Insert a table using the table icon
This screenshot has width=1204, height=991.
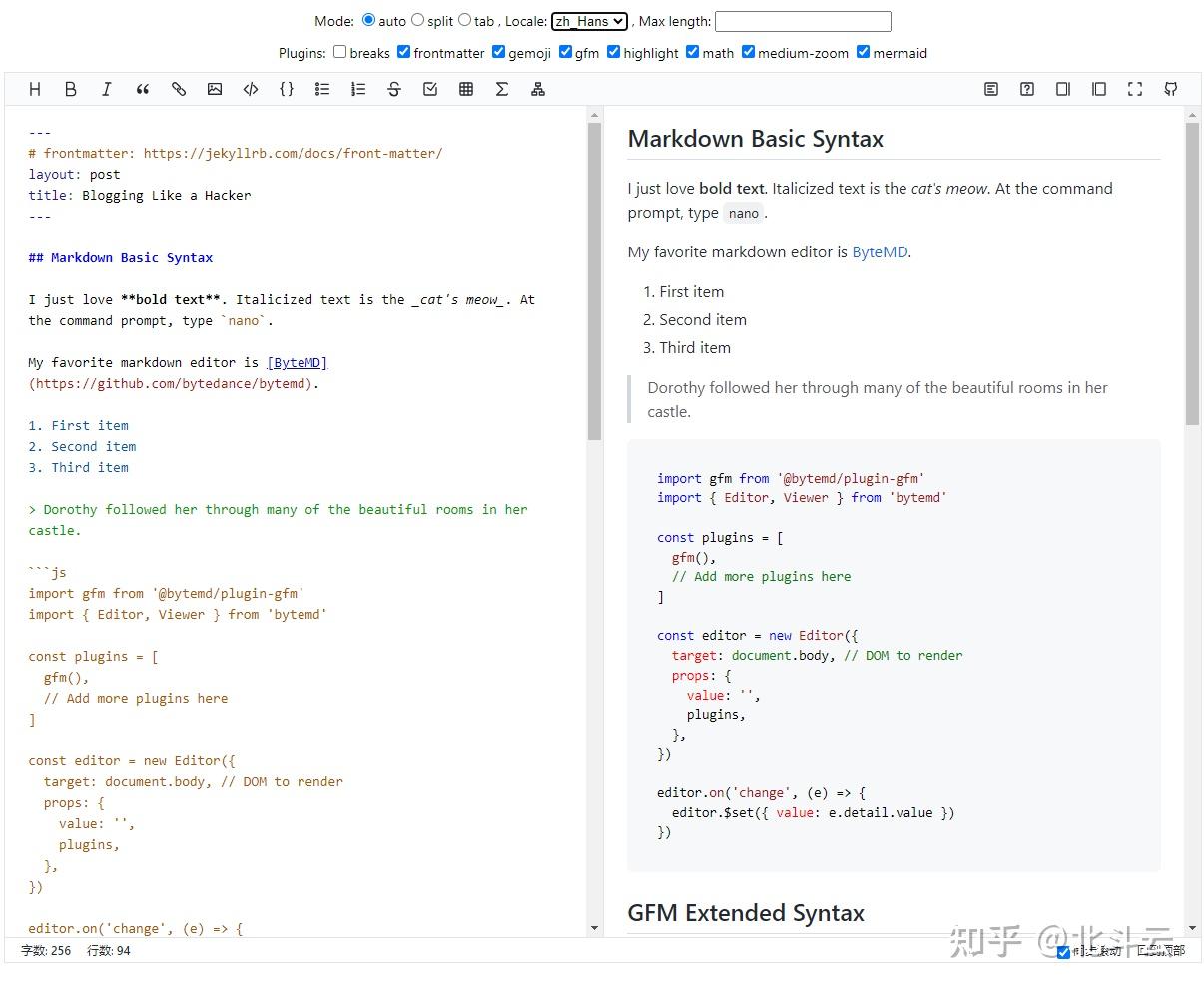pos(466,89)
